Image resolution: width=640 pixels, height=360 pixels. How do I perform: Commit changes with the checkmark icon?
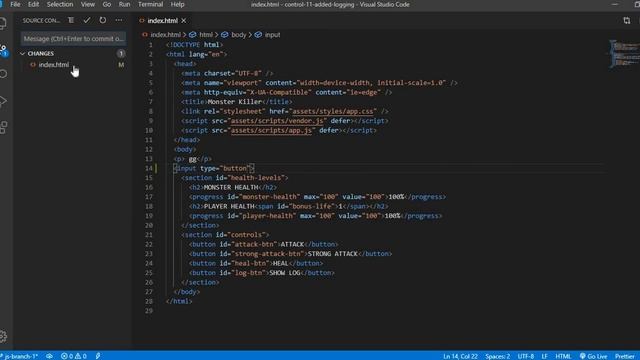tap(87, 20)
